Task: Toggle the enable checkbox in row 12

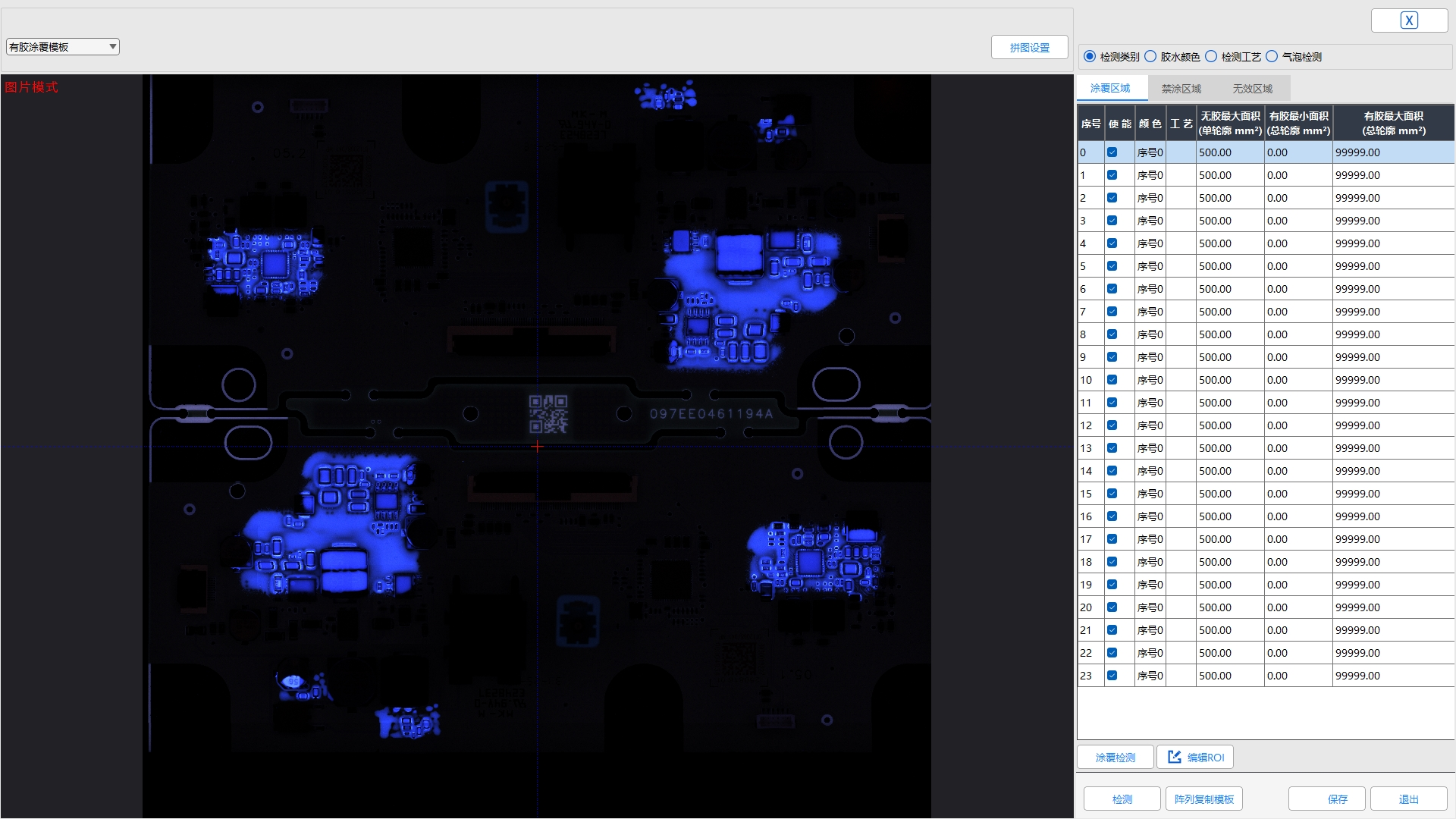Action: pos(1112,425)
